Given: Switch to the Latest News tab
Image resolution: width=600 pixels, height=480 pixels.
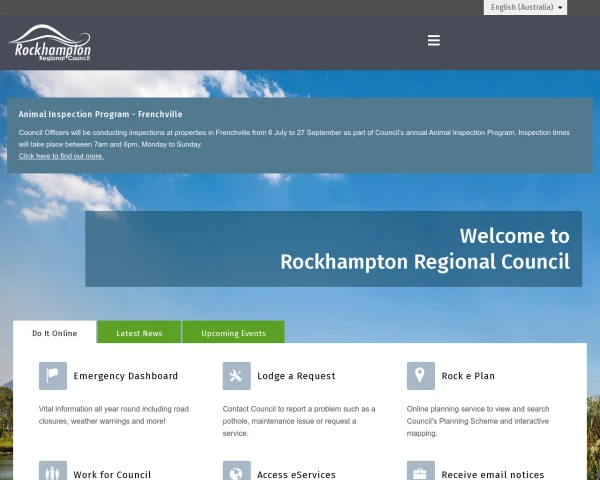Looking at the screenshot, I should (139, 332).
